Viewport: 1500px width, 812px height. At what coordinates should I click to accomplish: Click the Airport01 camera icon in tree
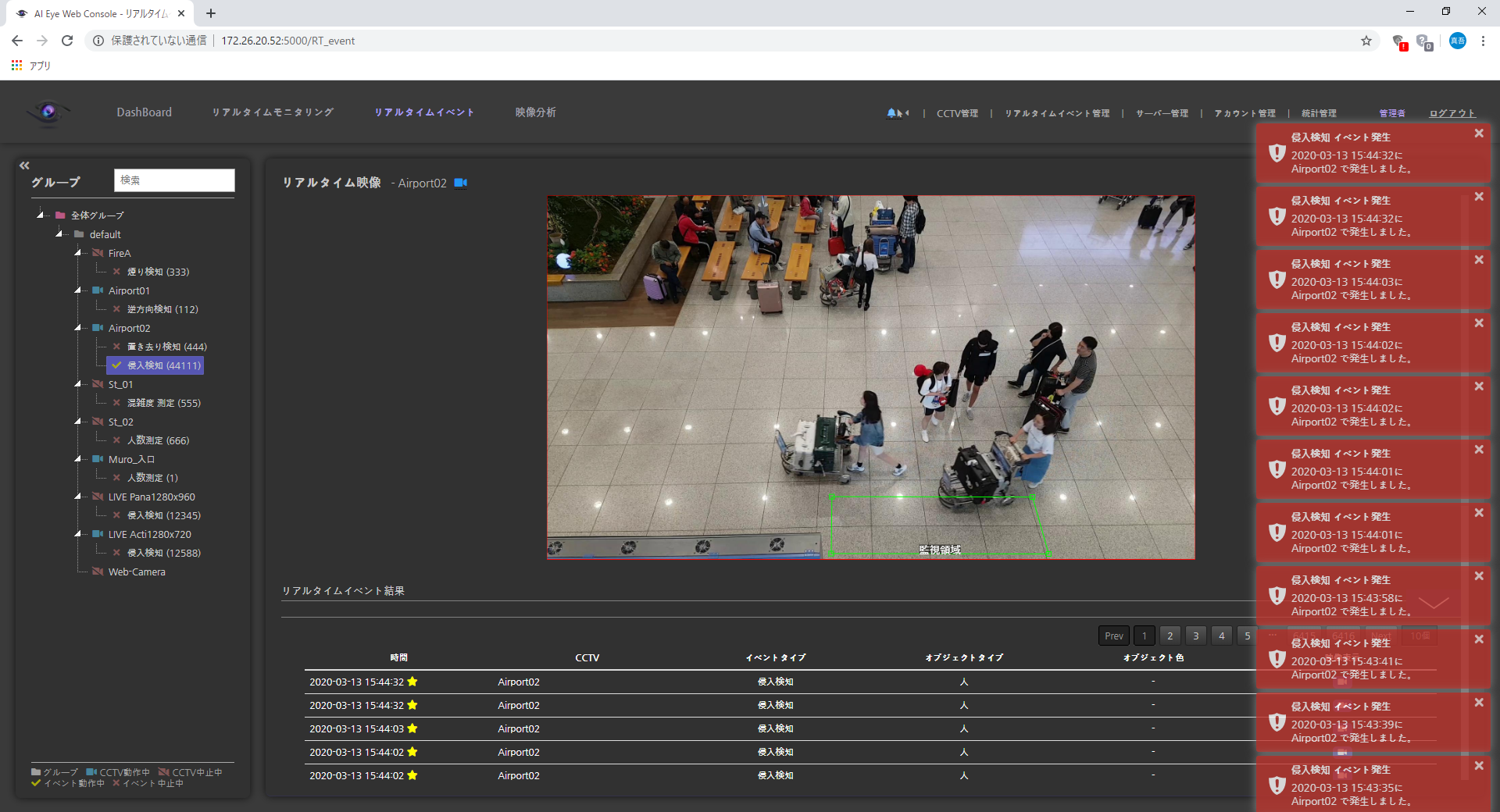click(x=98, y=290)
